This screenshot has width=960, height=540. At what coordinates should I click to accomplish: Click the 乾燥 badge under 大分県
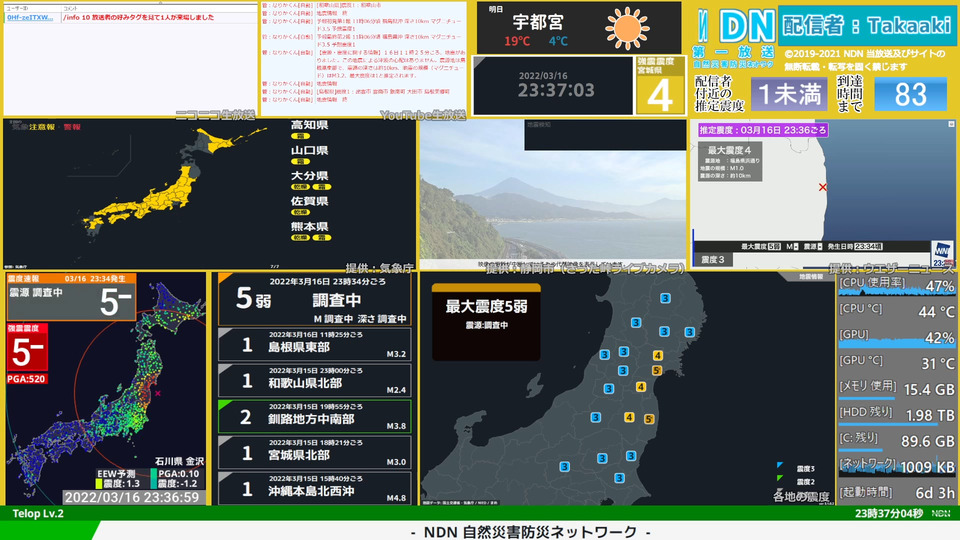[x=300, y=187]
